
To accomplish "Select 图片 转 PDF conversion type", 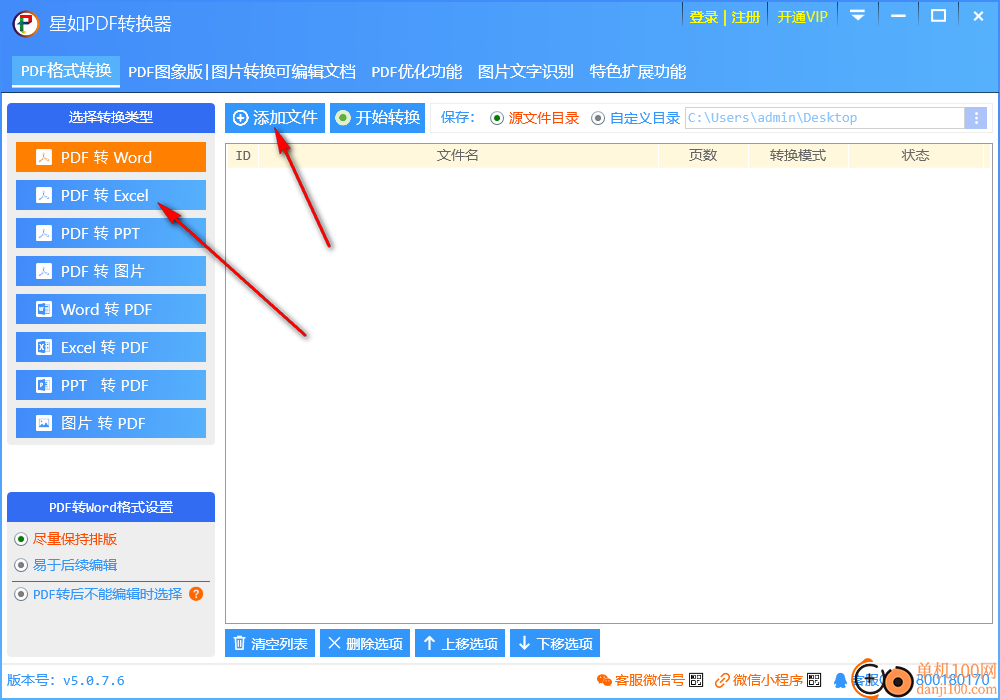I will 111,423.
